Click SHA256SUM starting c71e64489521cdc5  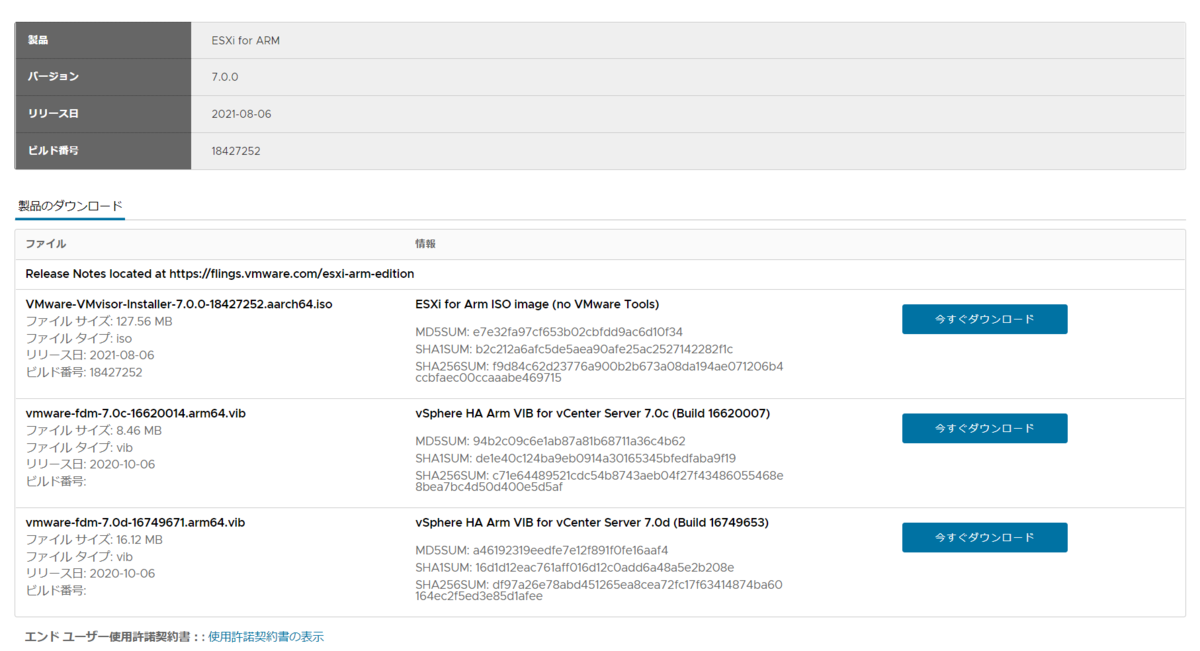point(599,481)
